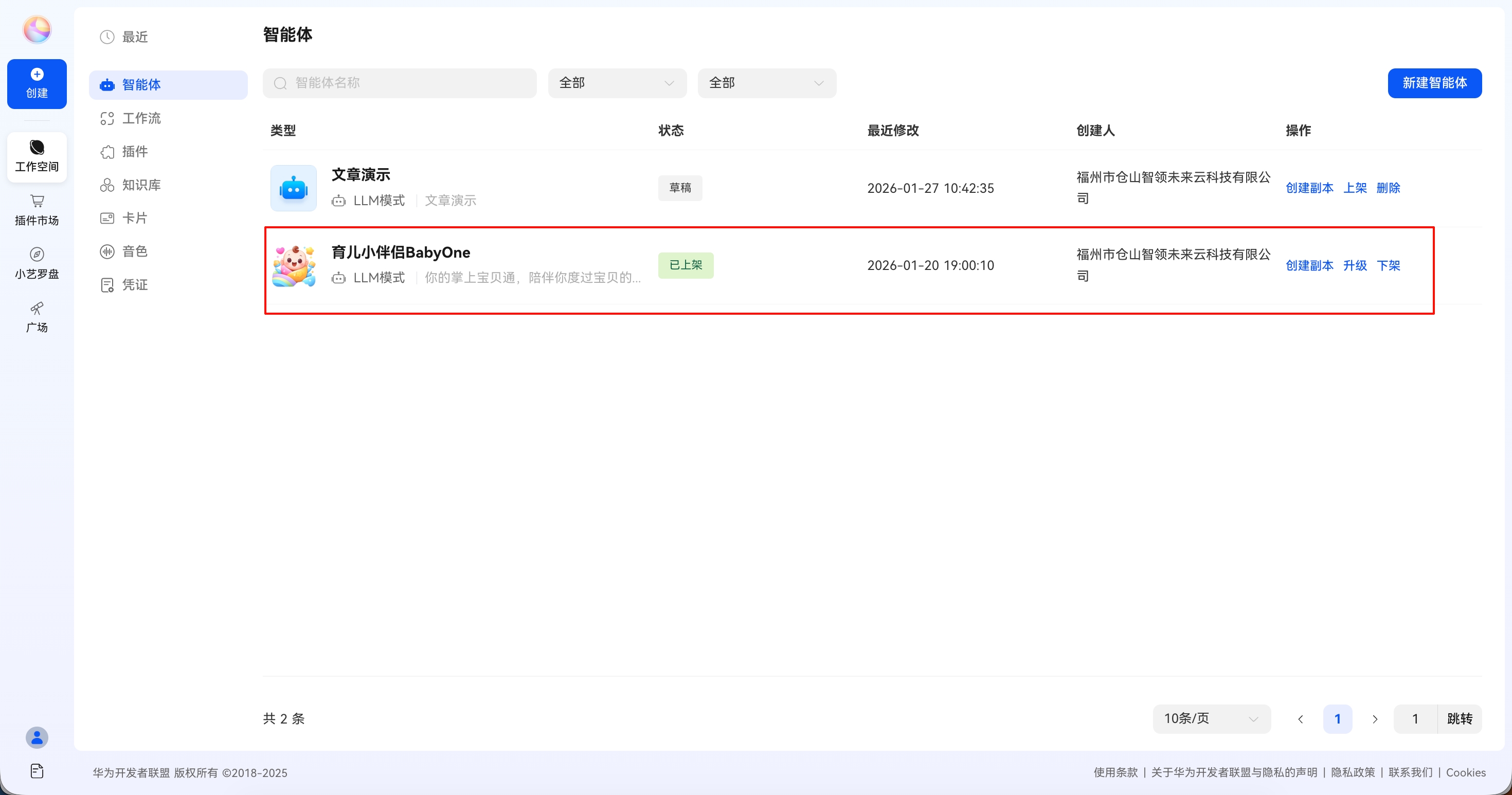Go to next page with right arrow
The height and width of the screenshot is (795, 1512).
tap(1375, 718)
